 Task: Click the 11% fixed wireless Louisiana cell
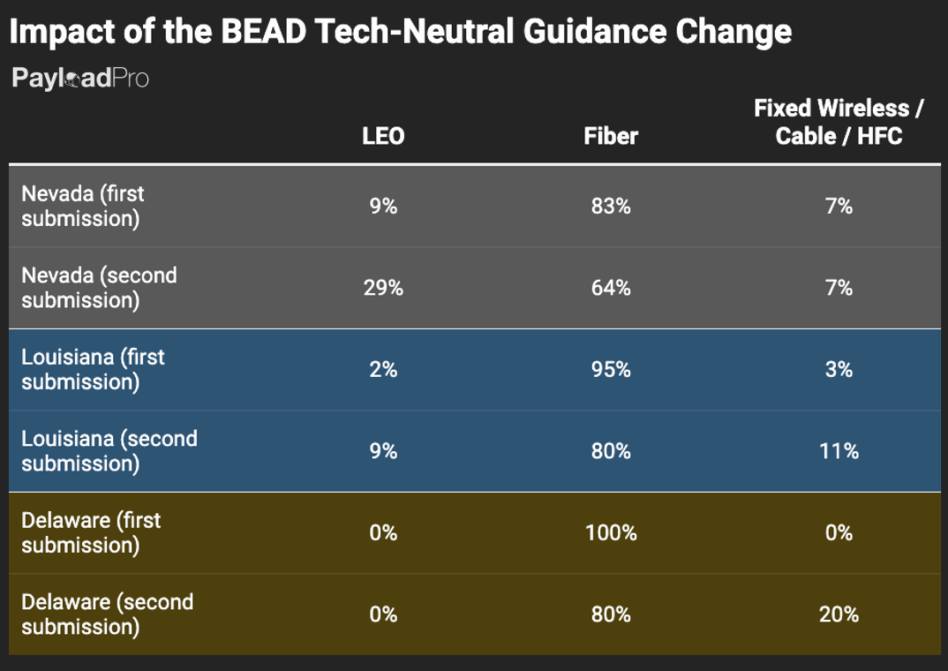point(838,451)
